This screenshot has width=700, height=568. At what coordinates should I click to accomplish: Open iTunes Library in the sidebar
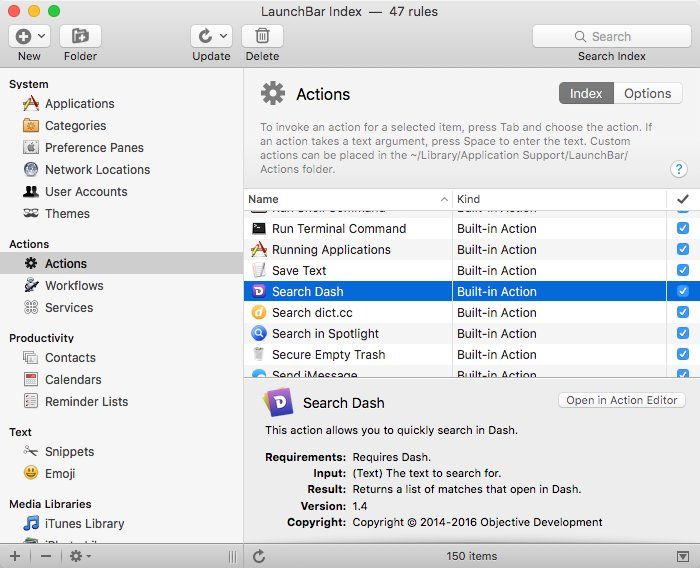[x=84, y=524]
